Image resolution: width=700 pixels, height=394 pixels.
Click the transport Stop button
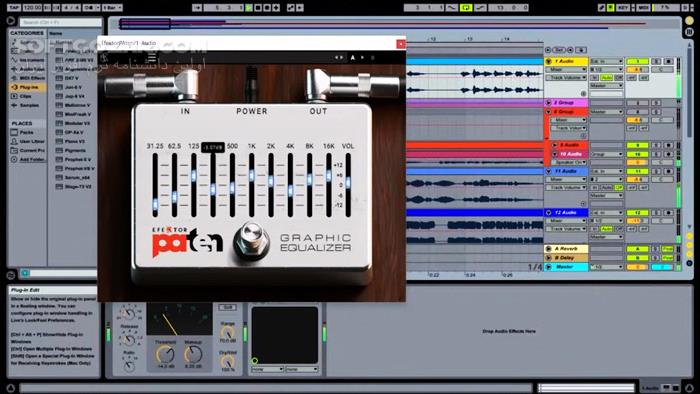[x=258, y=8]
